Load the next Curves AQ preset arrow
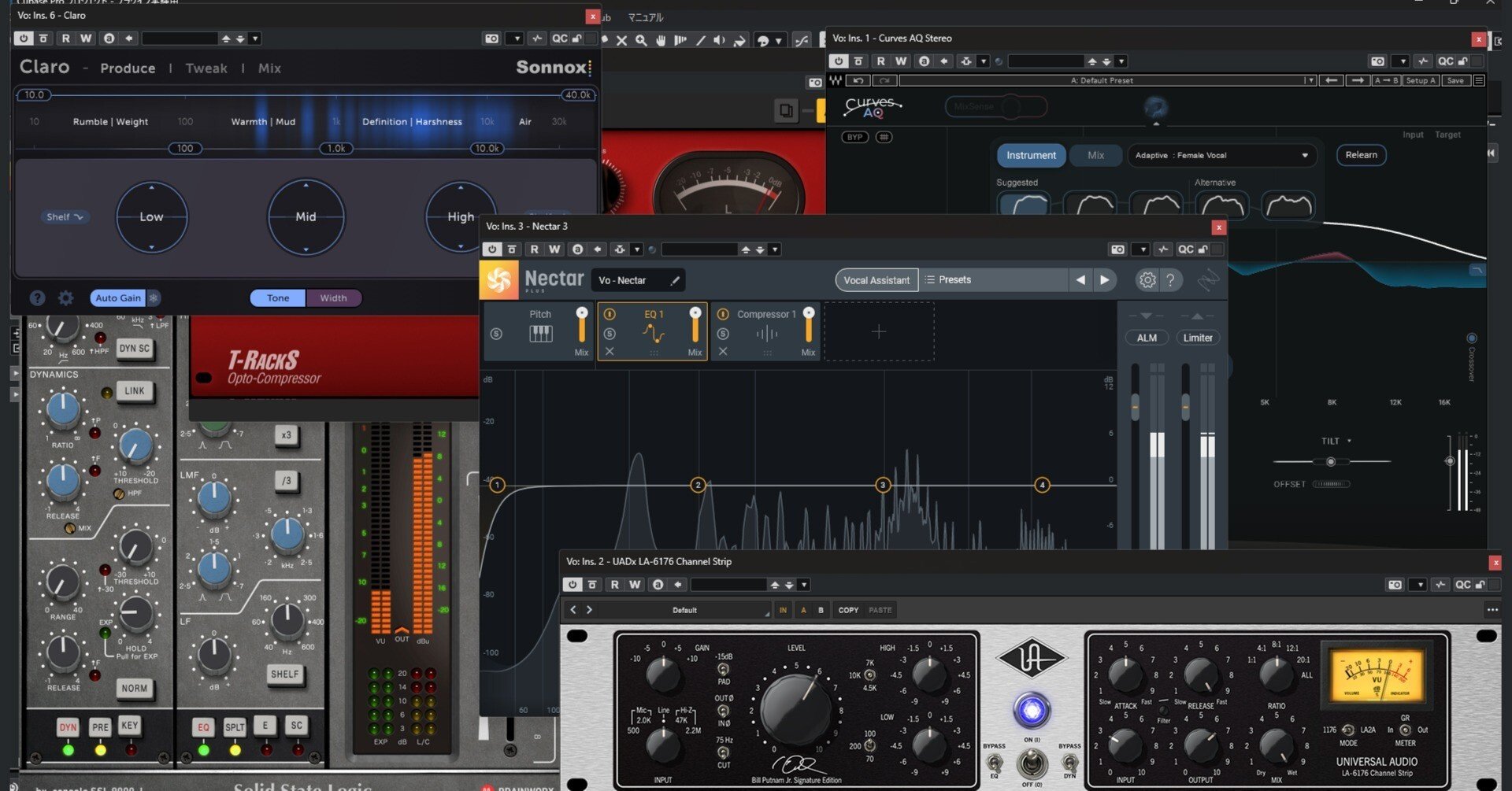 tap(1358, 80)
